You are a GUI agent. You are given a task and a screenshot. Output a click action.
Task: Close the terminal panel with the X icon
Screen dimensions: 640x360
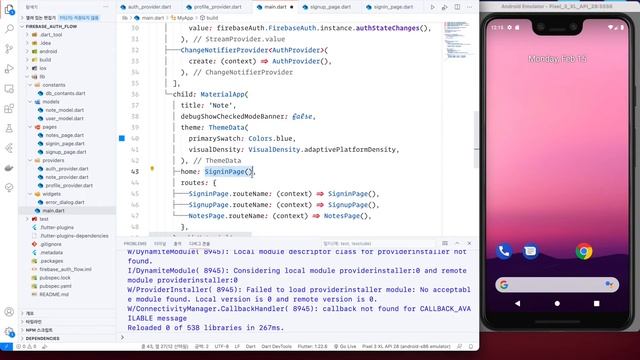click(469, 243)
